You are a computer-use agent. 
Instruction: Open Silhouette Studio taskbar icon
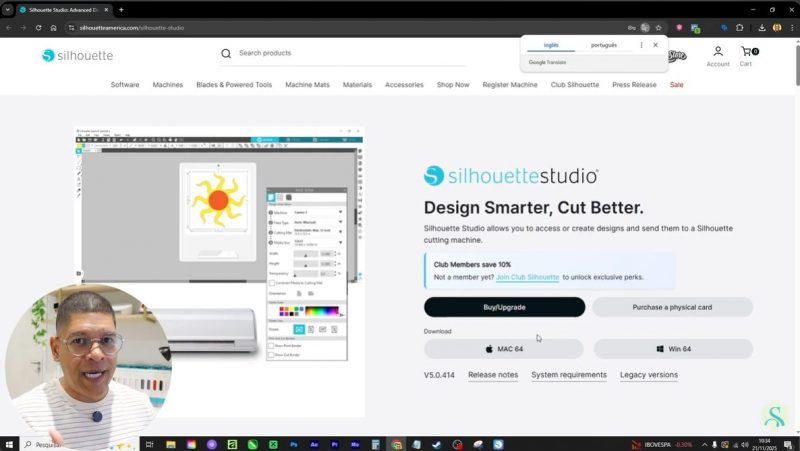[x=498, y=444]
